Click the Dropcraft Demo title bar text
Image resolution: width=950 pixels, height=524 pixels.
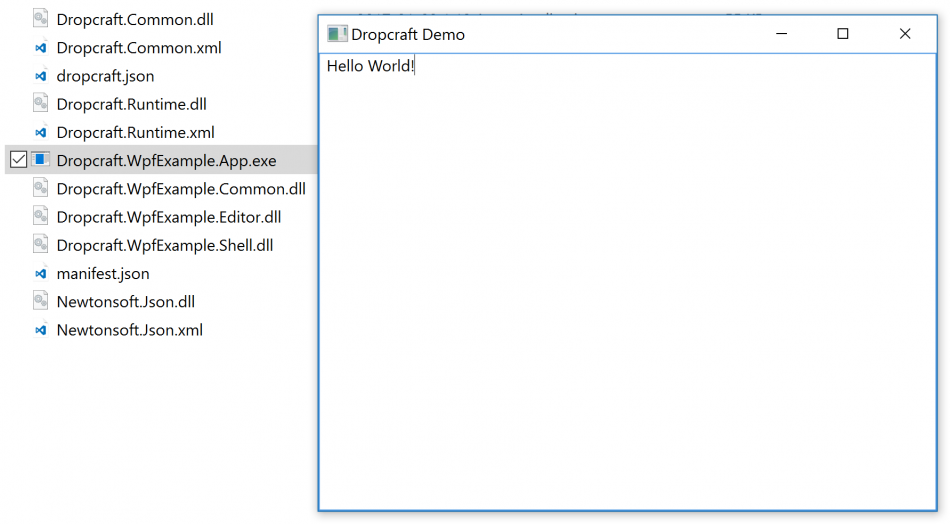click(408, 35)
